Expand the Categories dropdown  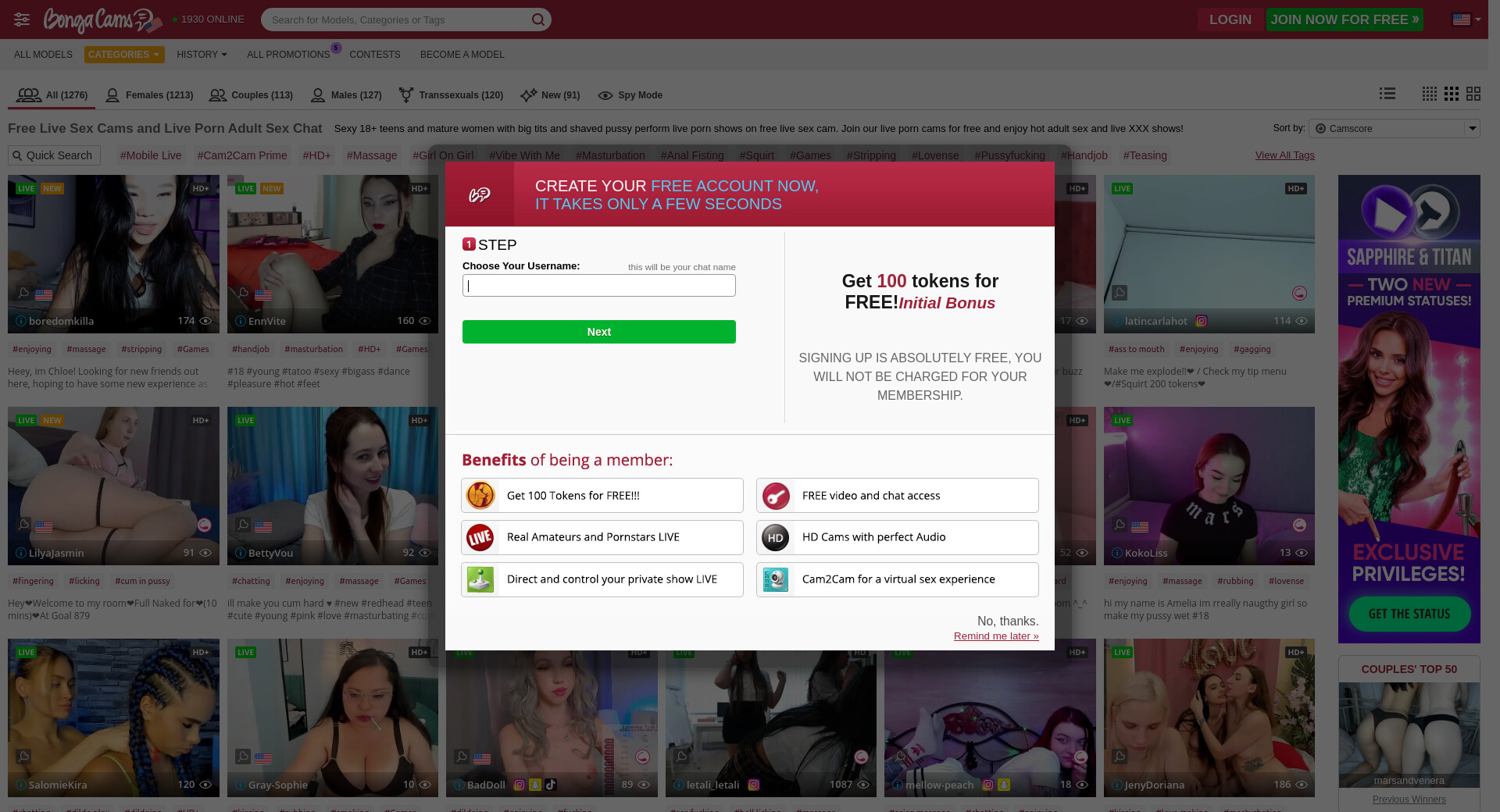[124, 55]
